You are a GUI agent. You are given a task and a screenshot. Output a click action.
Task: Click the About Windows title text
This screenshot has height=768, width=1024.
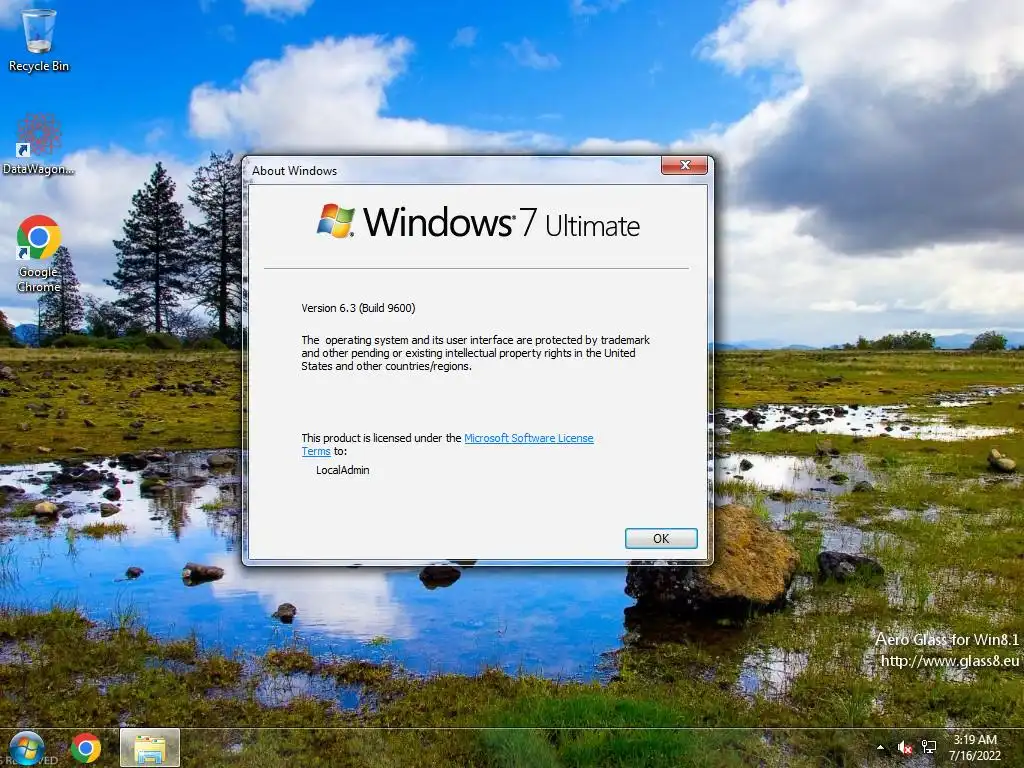click(x=295, y=171)
